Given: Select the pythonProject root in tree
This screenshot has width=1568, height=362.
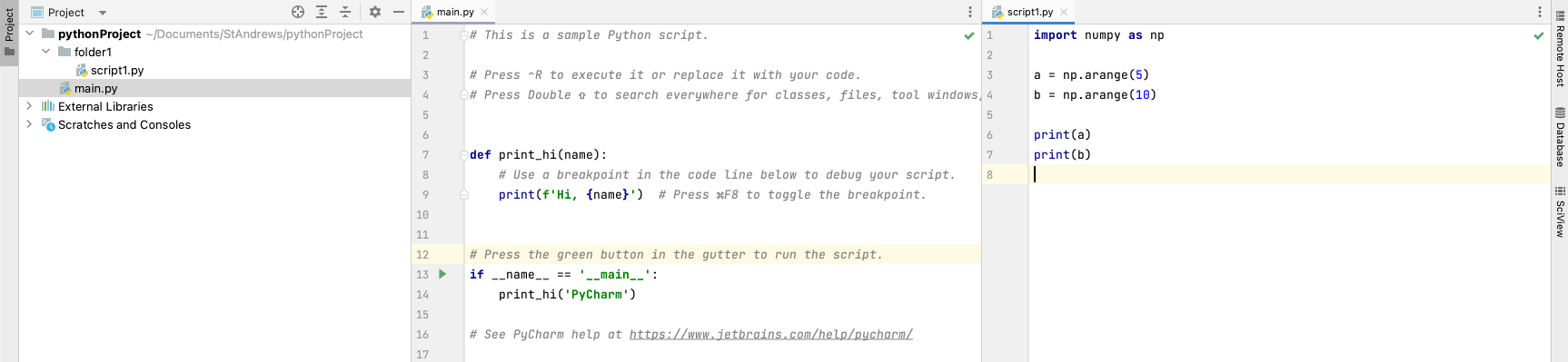Looking at the screenshot, I should click(x=99, y=34).
